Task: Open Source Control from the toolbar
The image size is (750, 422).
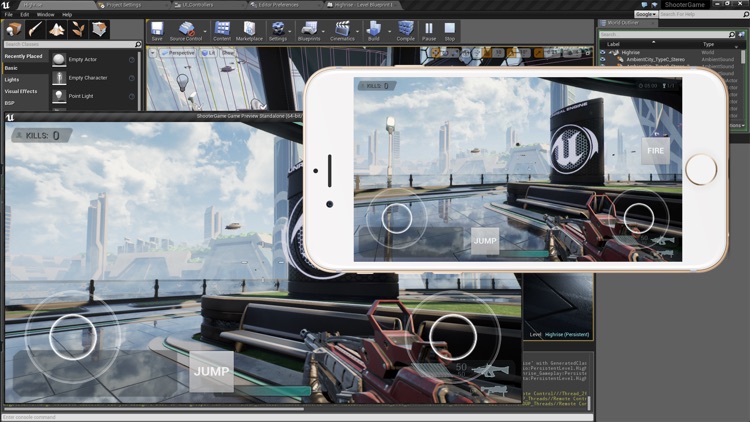Action: (187, 30)
